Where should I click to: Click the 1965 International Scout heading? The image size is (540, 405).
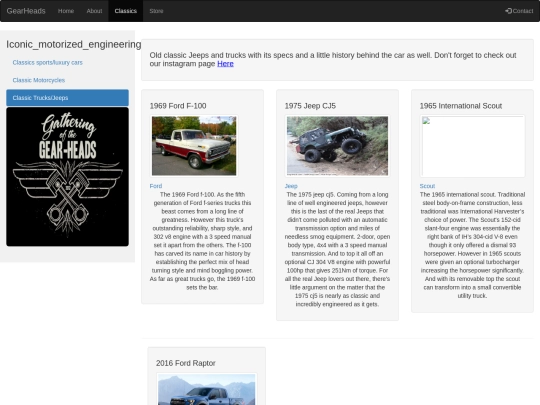461,106
